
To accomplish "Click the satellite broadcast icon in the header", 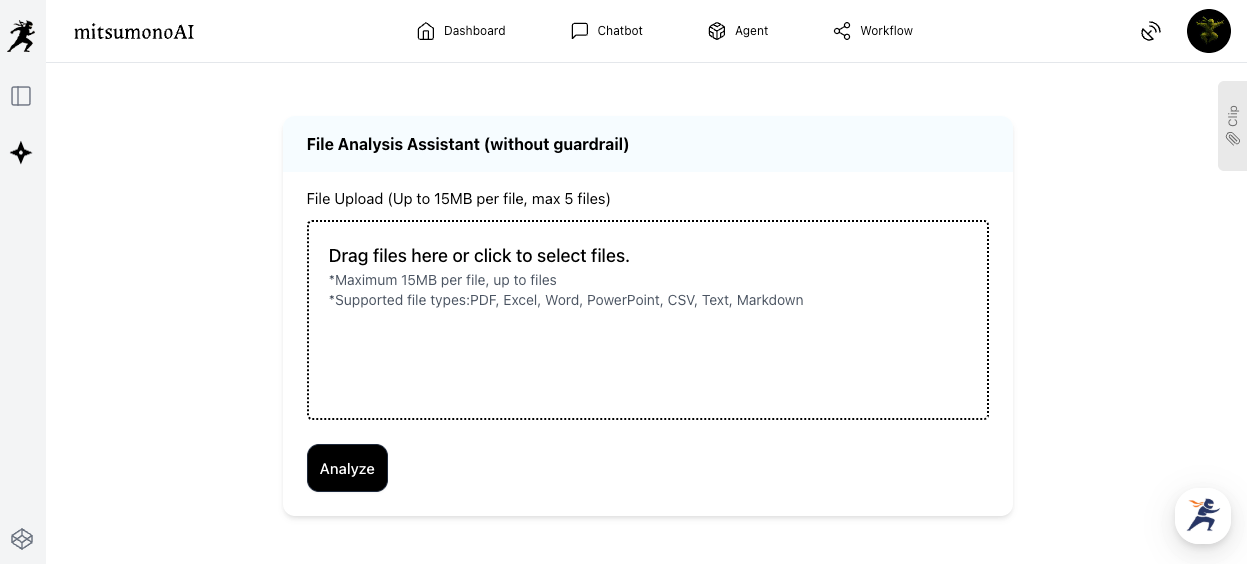I will pos(1151,31).
